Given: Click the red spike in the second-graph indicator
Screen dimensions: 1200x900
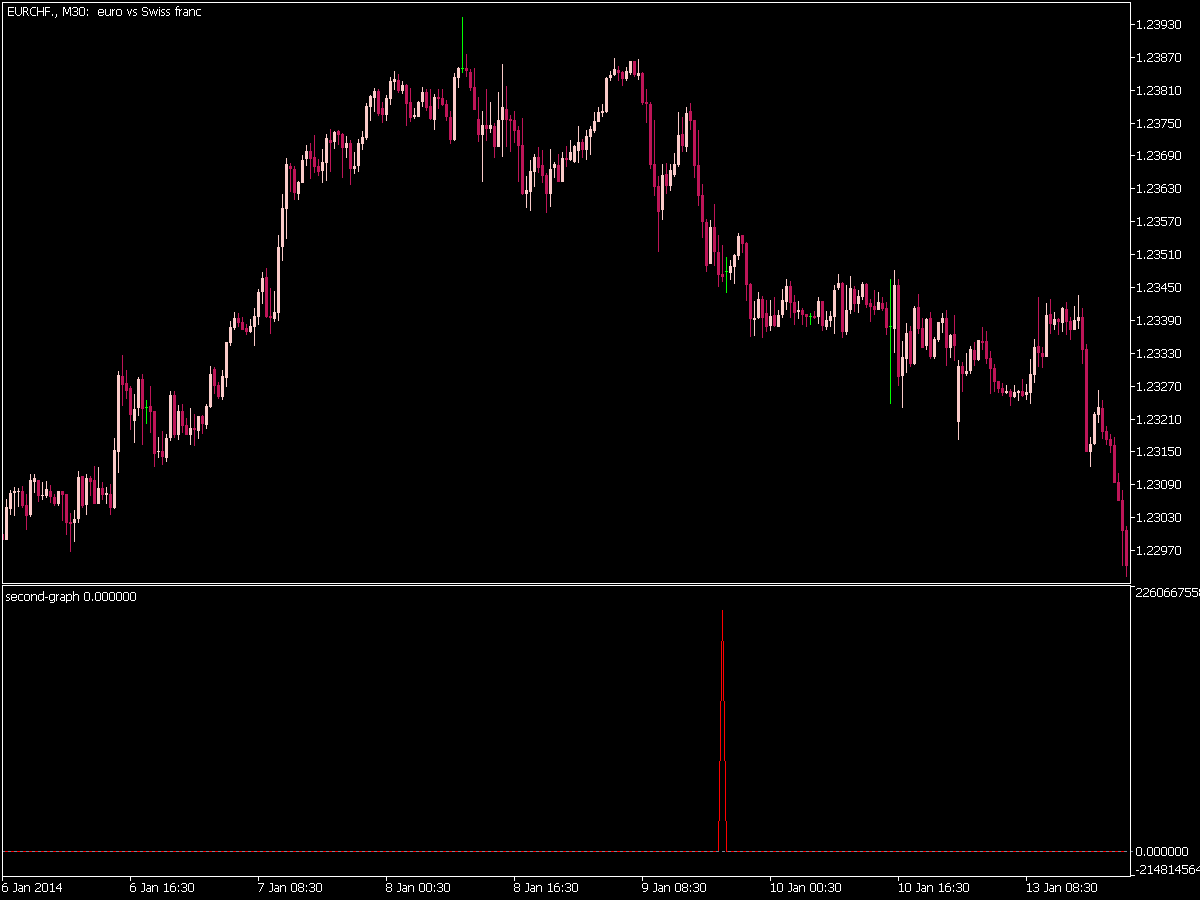Looking at the screenshot, I should click(x=722, y=730).
